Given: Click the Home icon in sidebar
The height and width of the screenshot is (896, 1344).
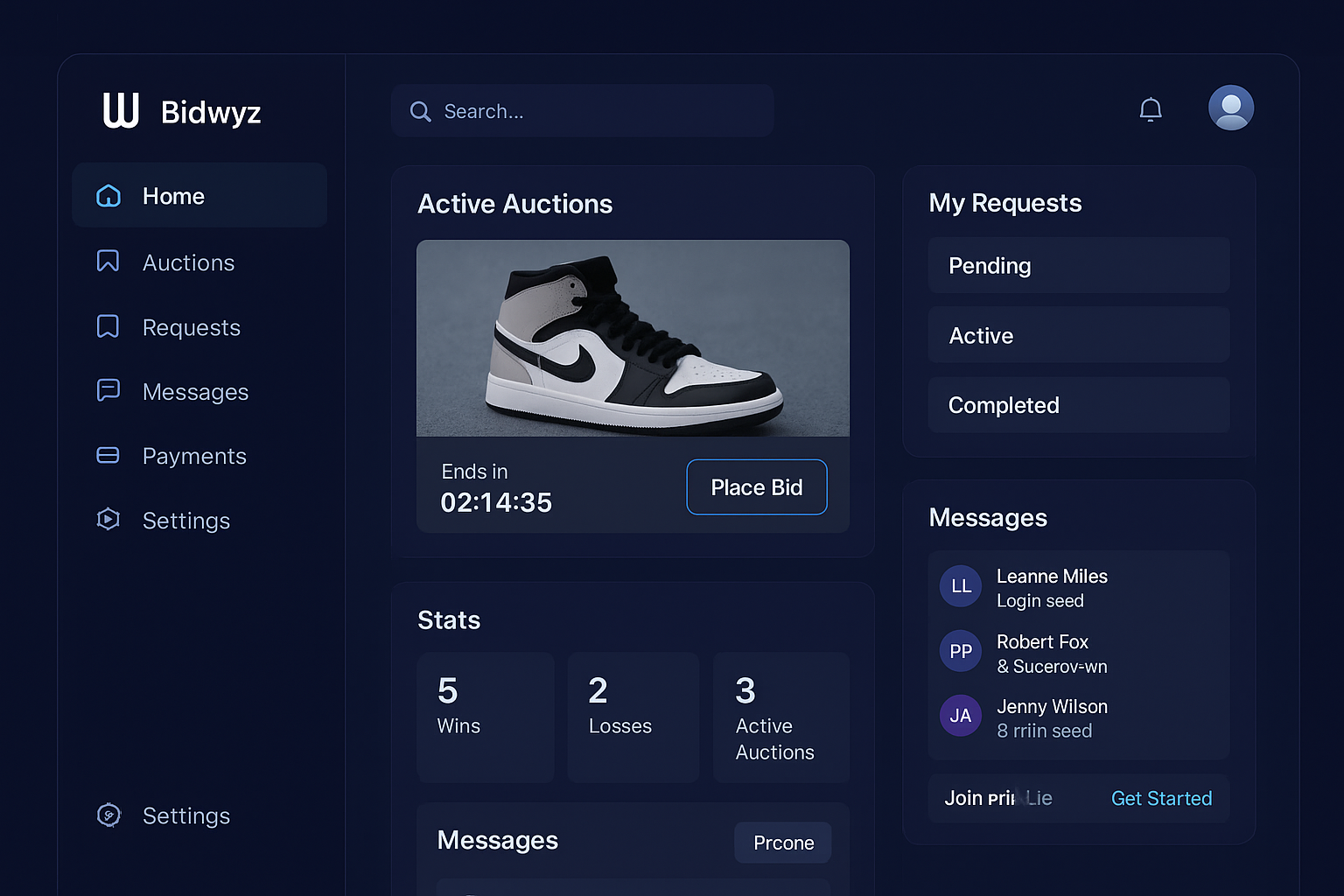Looking at the screenshot, I should [x=108, y=195].
